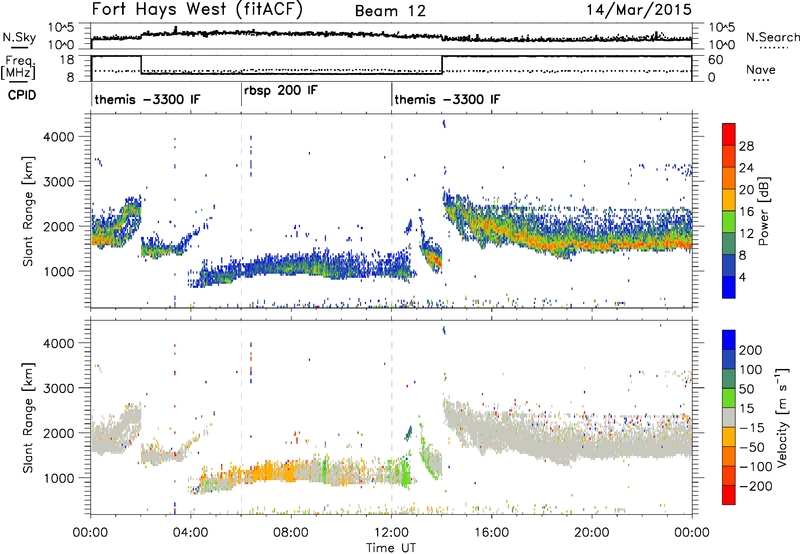Click the red bottom of the velocity color bar
800x554 pixels.
(x=729, y=495)
